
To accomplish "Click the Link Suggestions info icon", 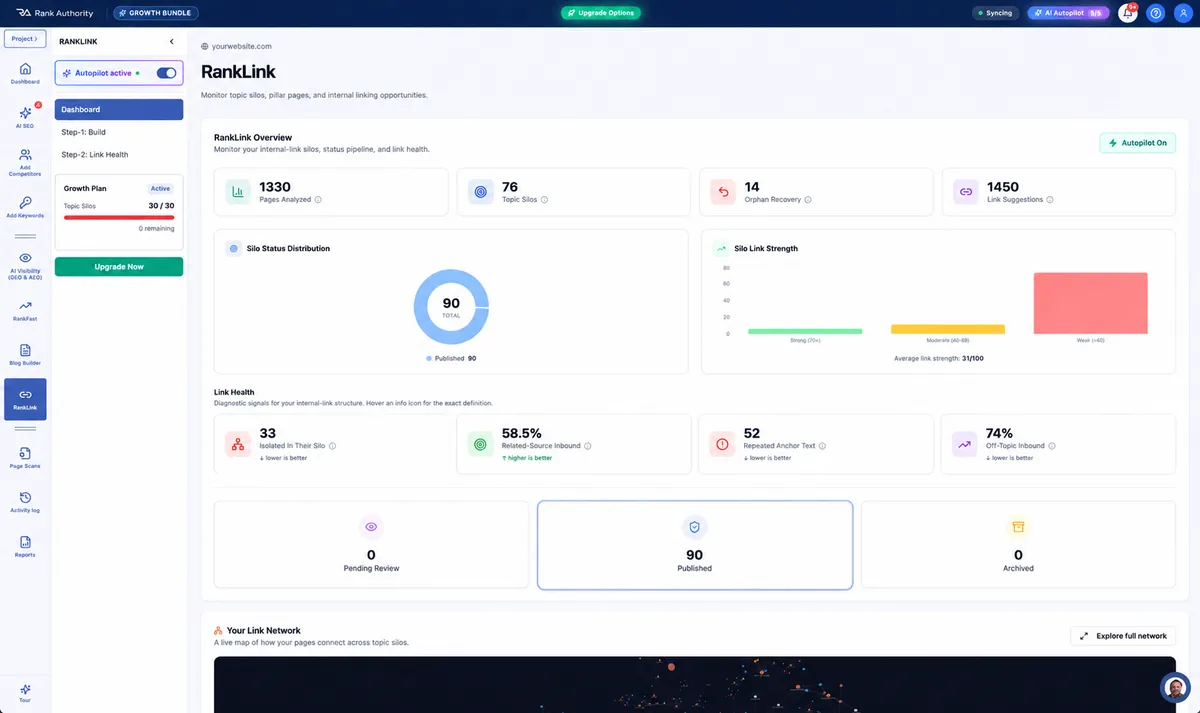I will pos(1050,200).
